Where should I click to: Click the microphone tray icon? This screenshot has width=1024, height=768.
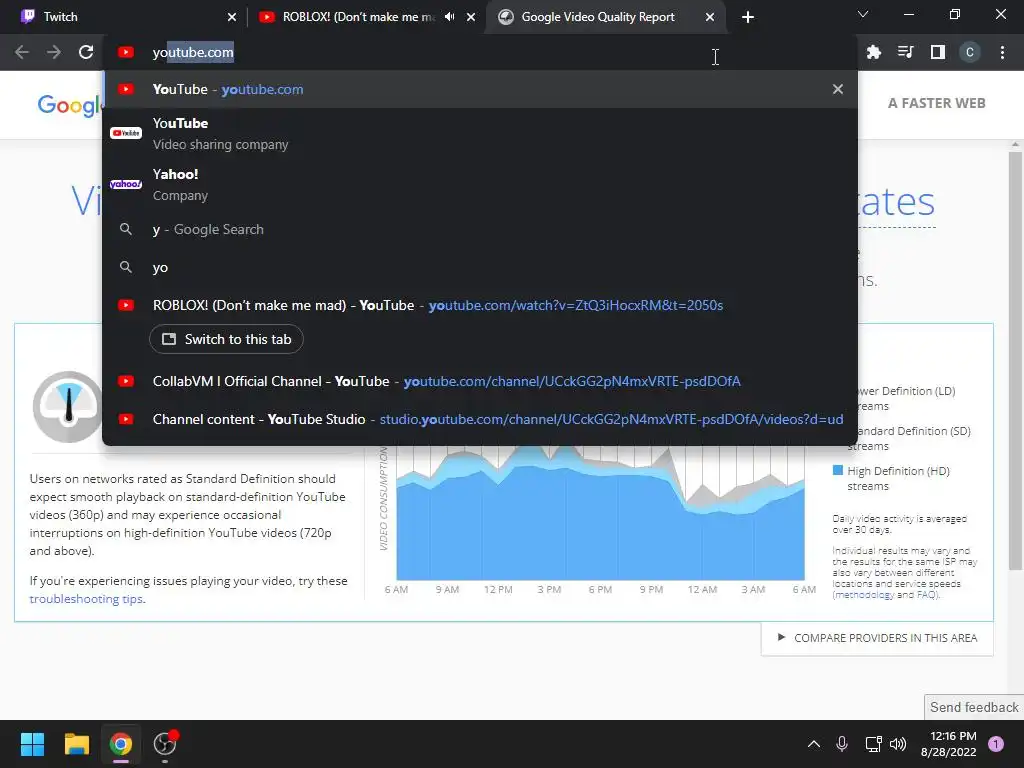(x=842, y=744)
